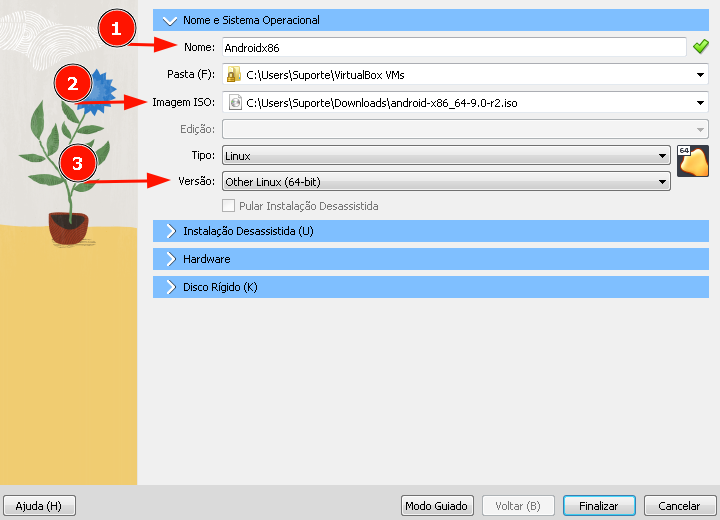This screenshot has height=520, width=720.
Task: Click the Voltar (B) button
Action: (x=518, y=506)
